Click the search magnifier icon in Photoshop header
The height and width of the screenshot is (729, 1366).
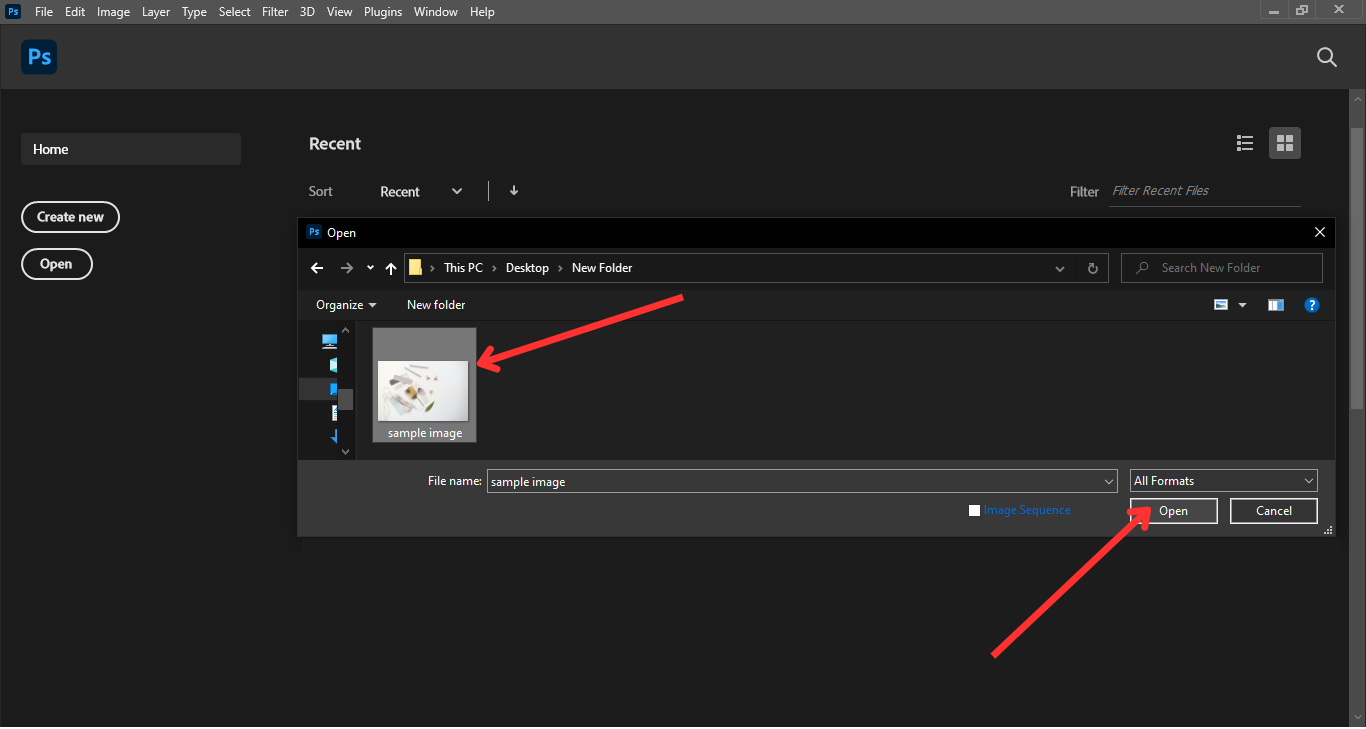[x=1327, y=57]
